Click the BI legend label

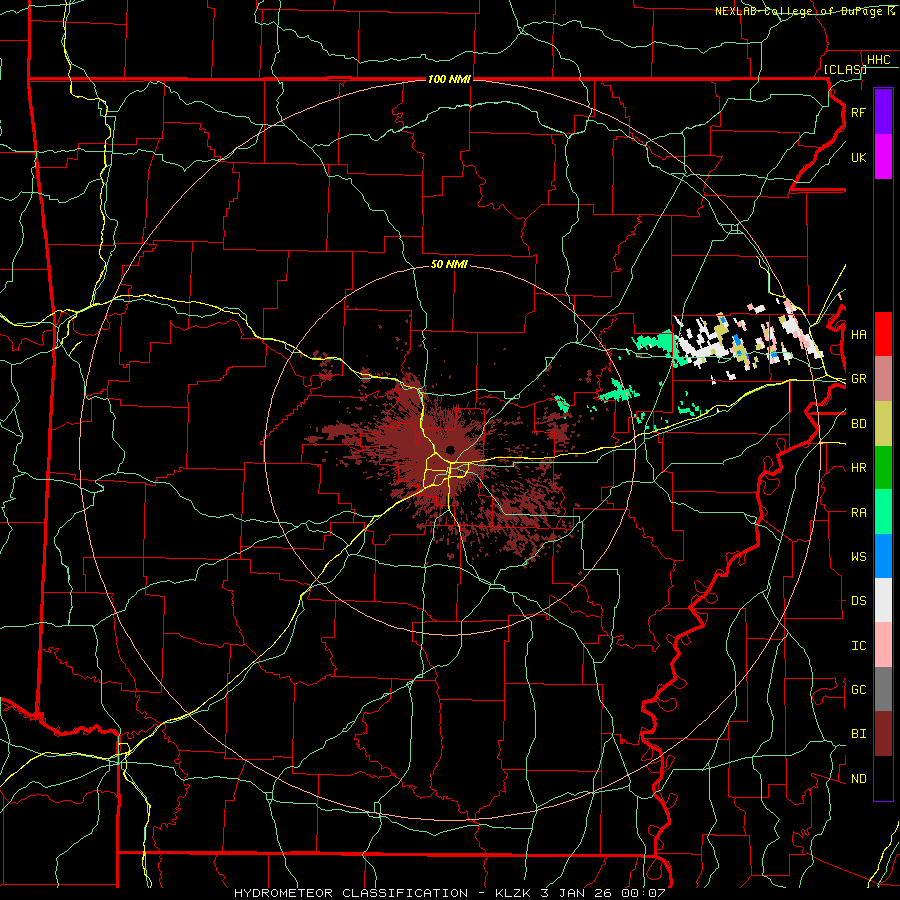click(858, 734)
